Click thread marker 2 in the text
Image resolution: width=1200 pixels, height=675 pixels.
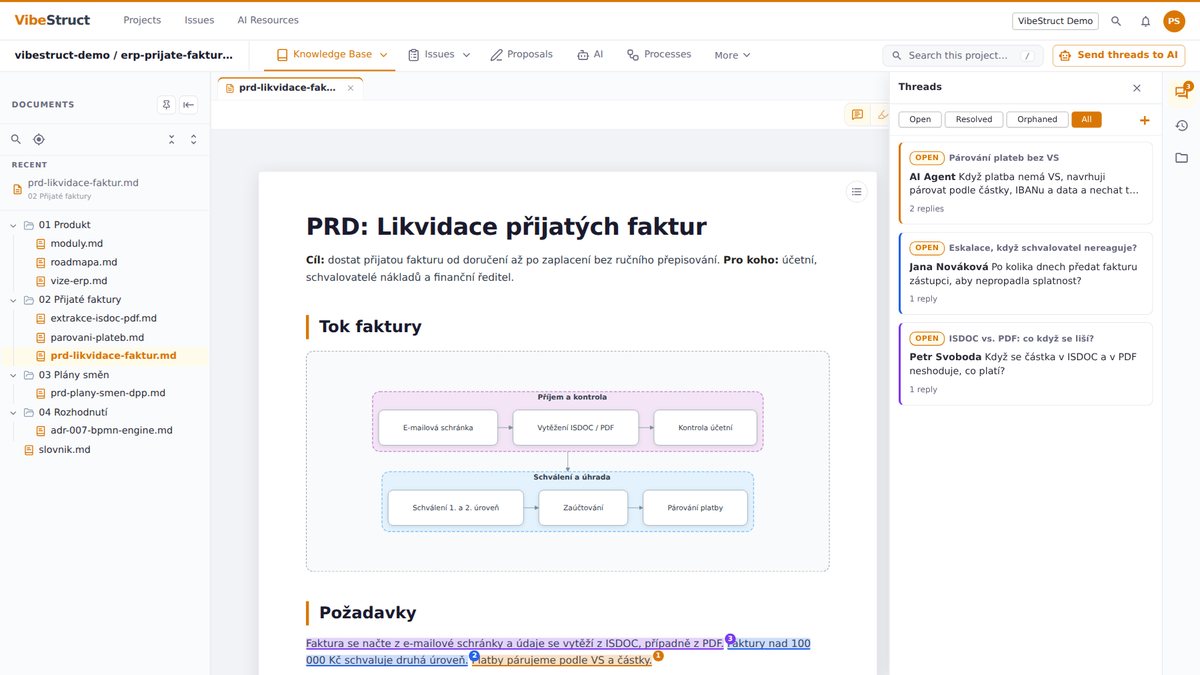click(474, 655)
